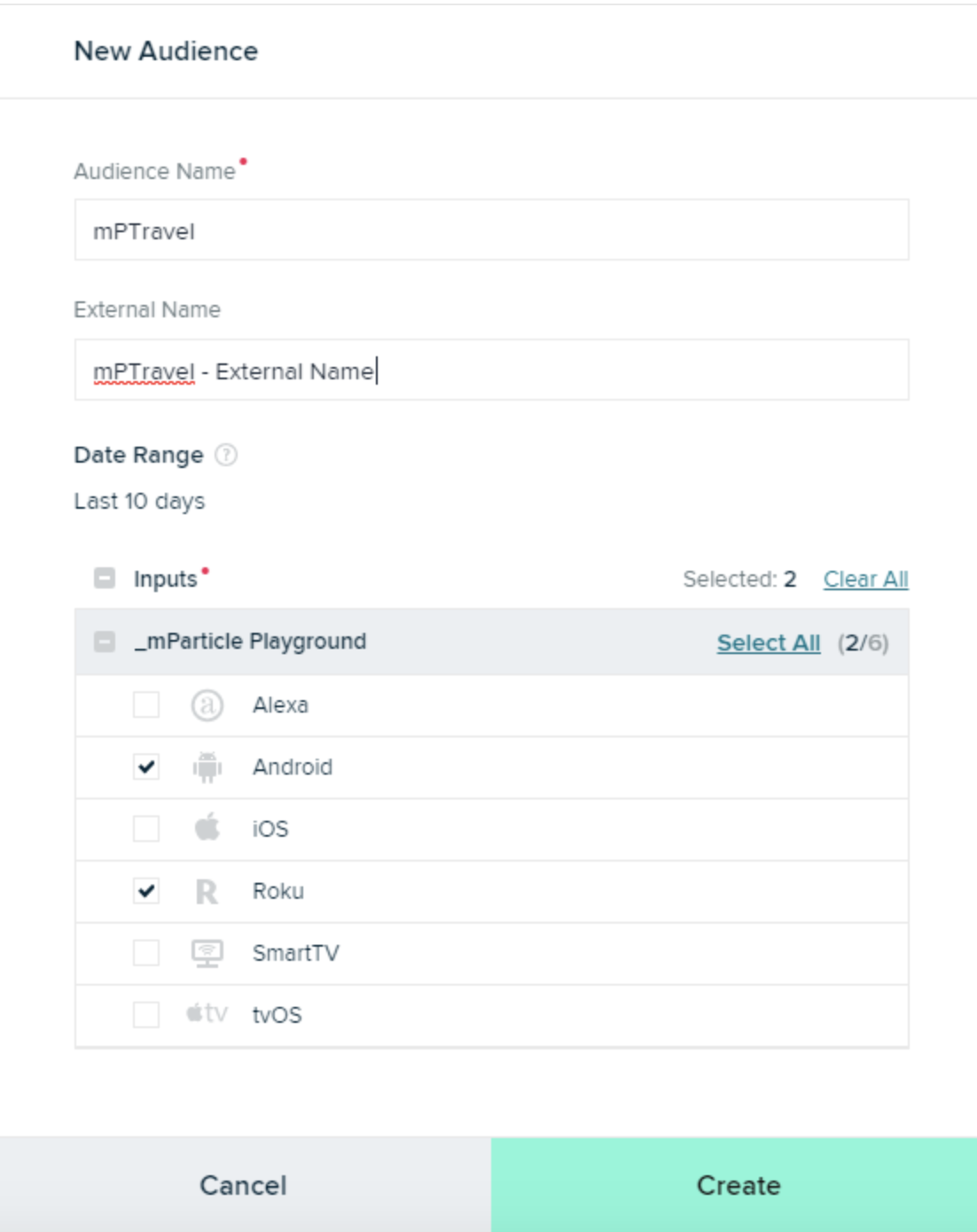This screenshot has width=977, height=1232.
Task: Click the Create button
Action: (x=734, y=1185)
